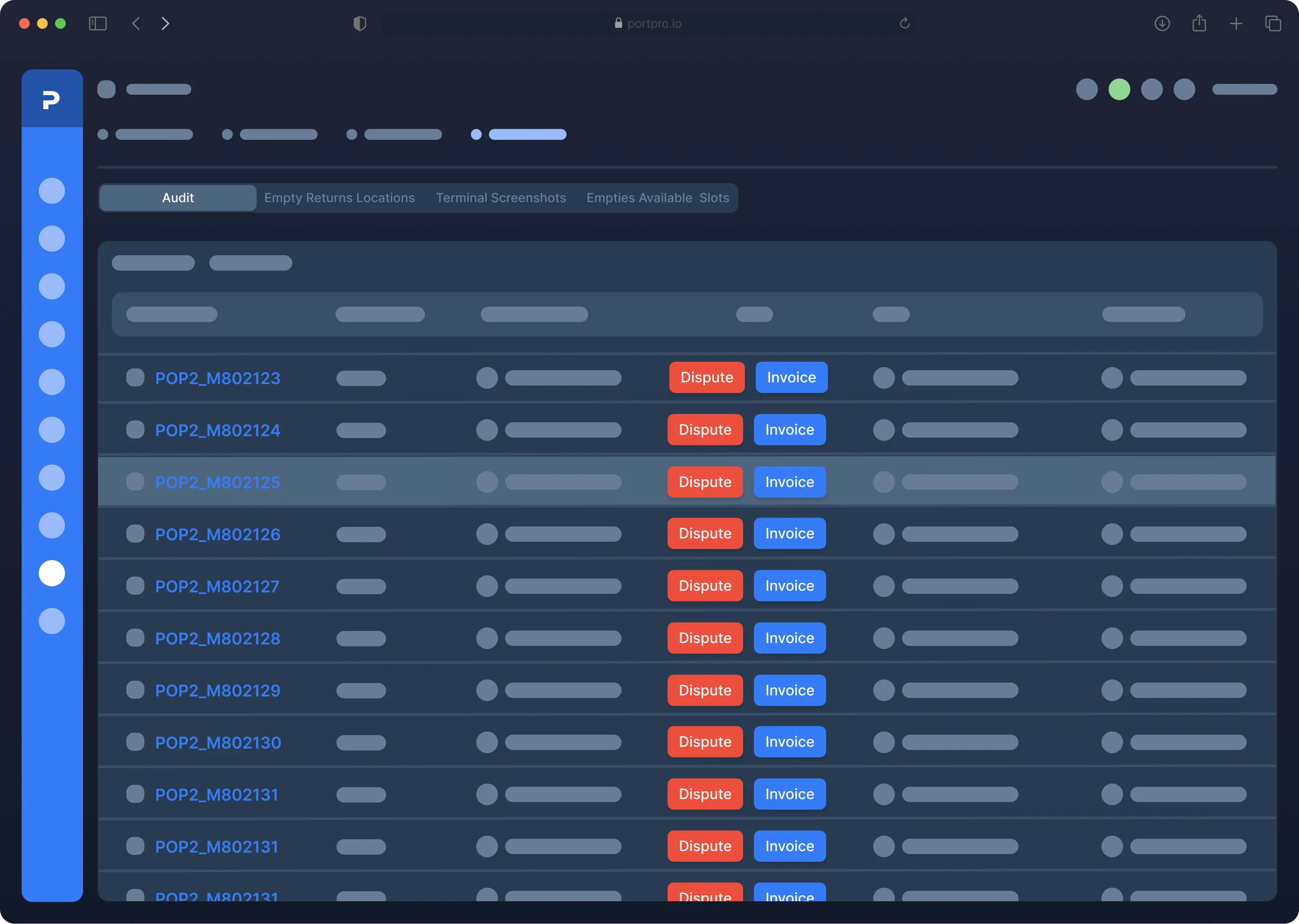Click the browser forward arrow
This screenshot has height=924, width=1299.
pyautogui.click(x=165, y=23)
